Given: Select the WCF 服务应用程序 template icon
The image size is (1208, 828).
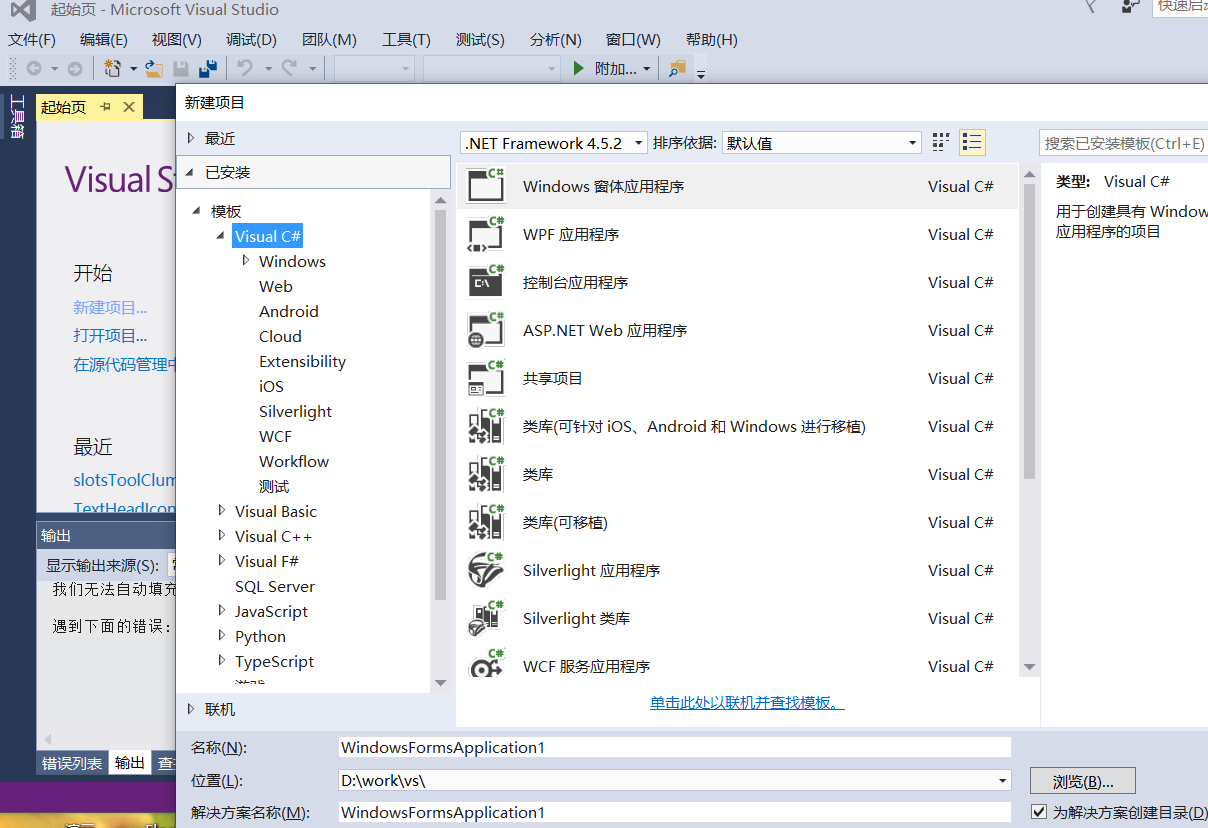Looking at the screenshot, I should pyautogui.click(x=487, y=664).
